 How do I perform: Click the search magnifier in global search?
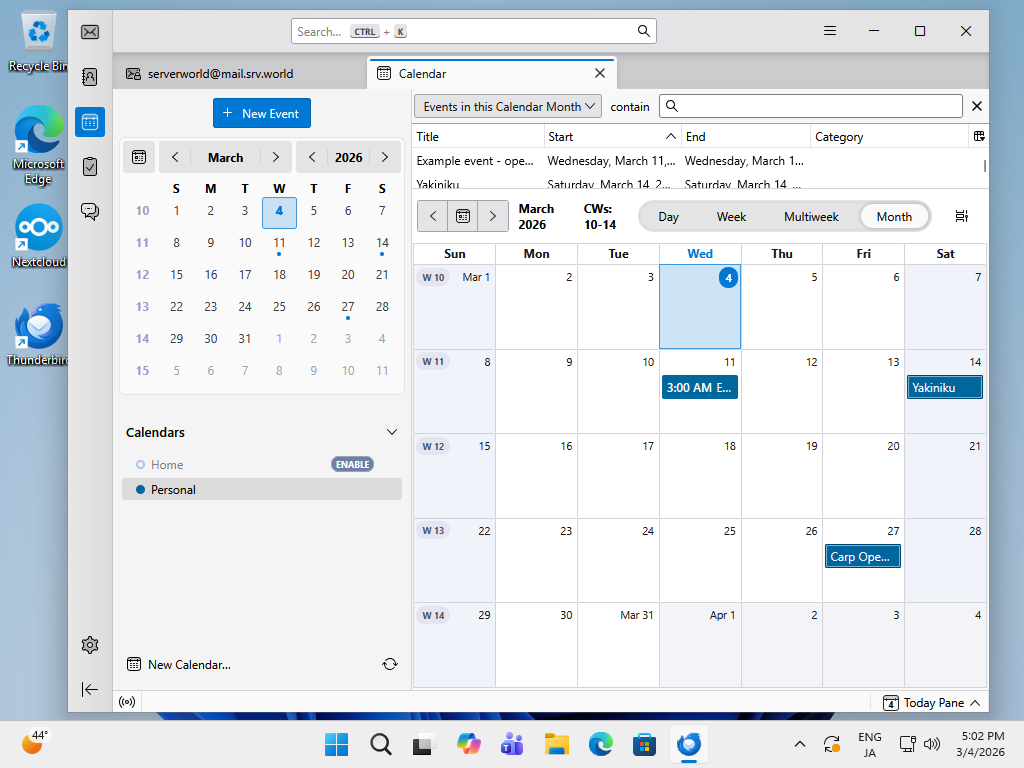point(643,31)
